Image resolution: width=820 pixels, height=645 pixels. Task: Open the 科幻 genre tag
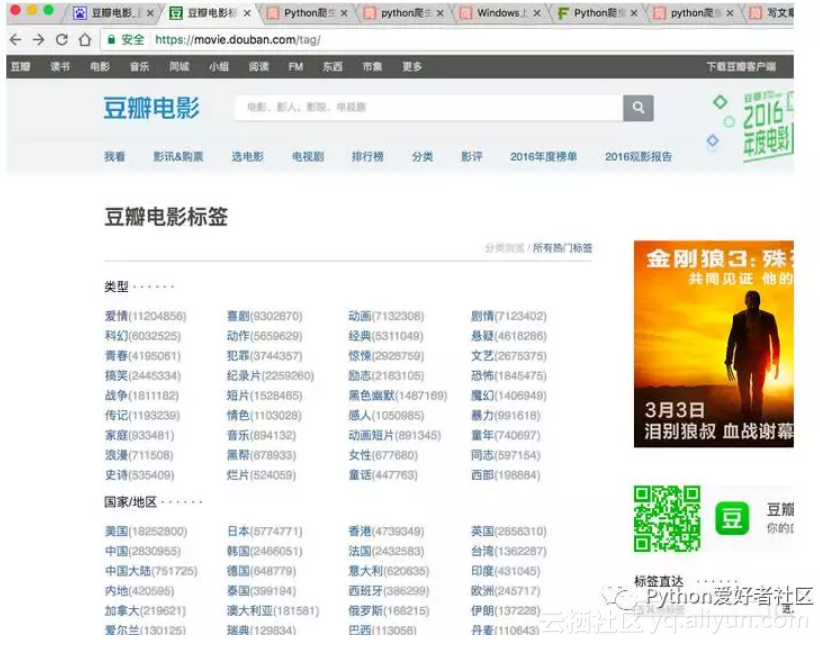(x=116, y=336)
